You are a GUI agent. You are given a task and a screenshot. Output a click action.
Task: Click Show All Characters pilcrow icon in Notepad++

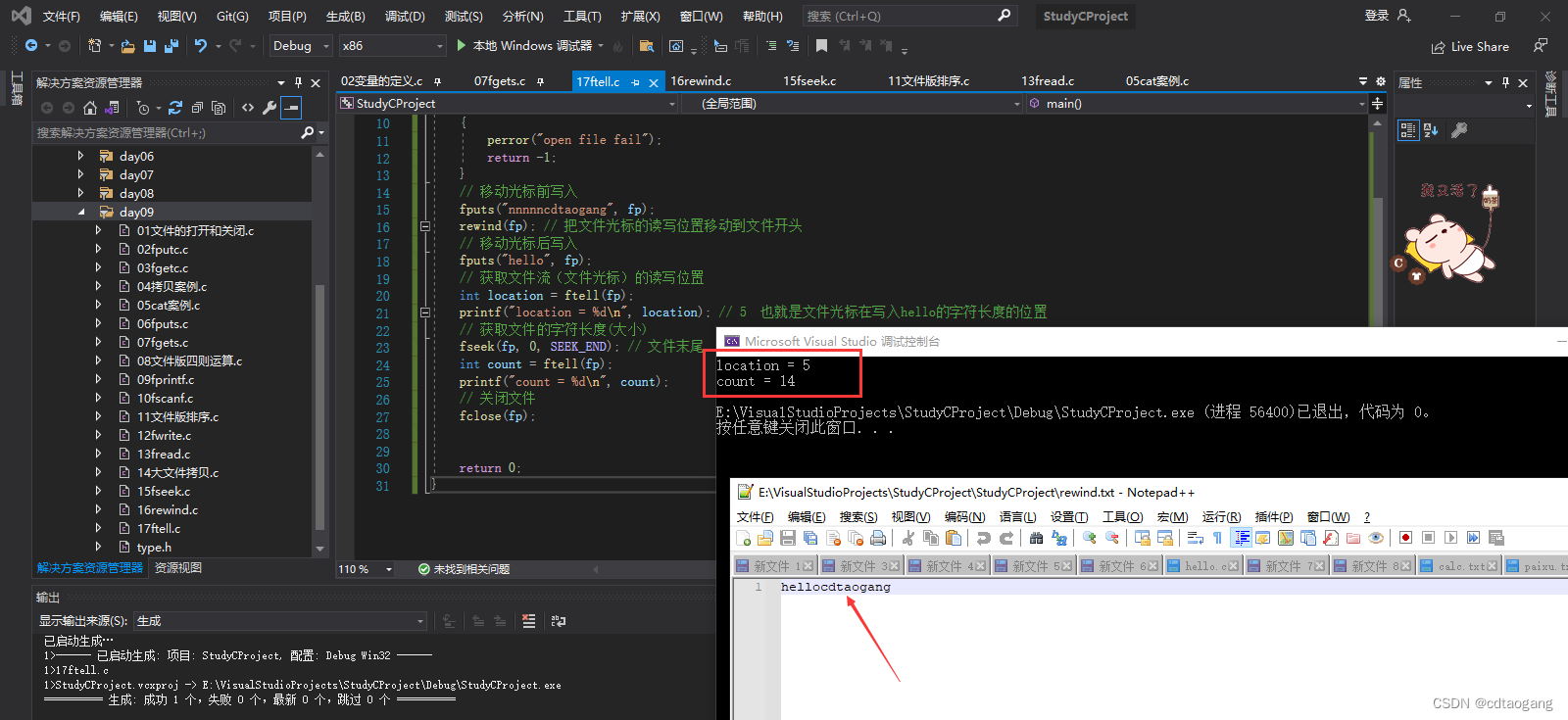pyautogui.click(x=1217, y=538)
